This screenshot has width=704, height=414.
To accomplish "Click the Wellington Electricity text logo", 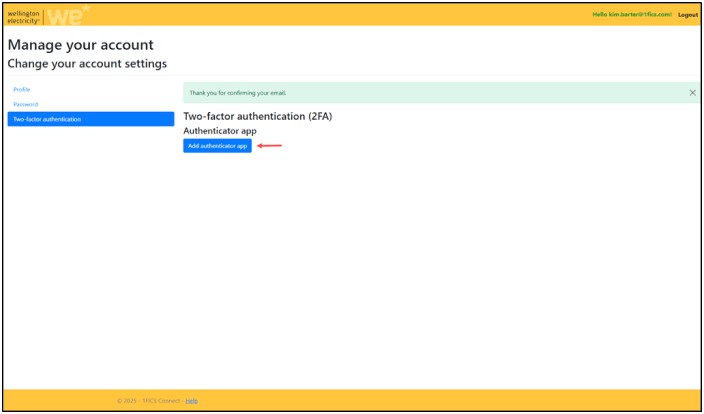I will pos(23,15).
